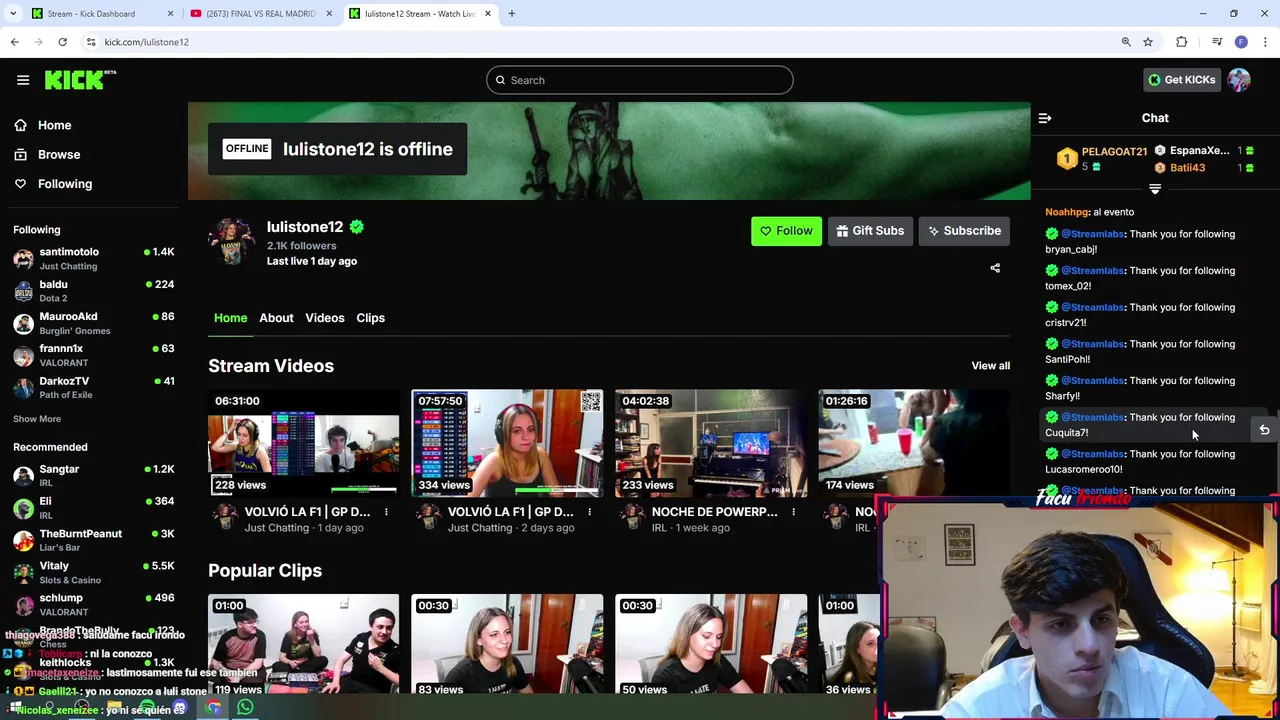Open baldu channel in Following list
The image size is (1280, 720).
click(x=94, y=291)
